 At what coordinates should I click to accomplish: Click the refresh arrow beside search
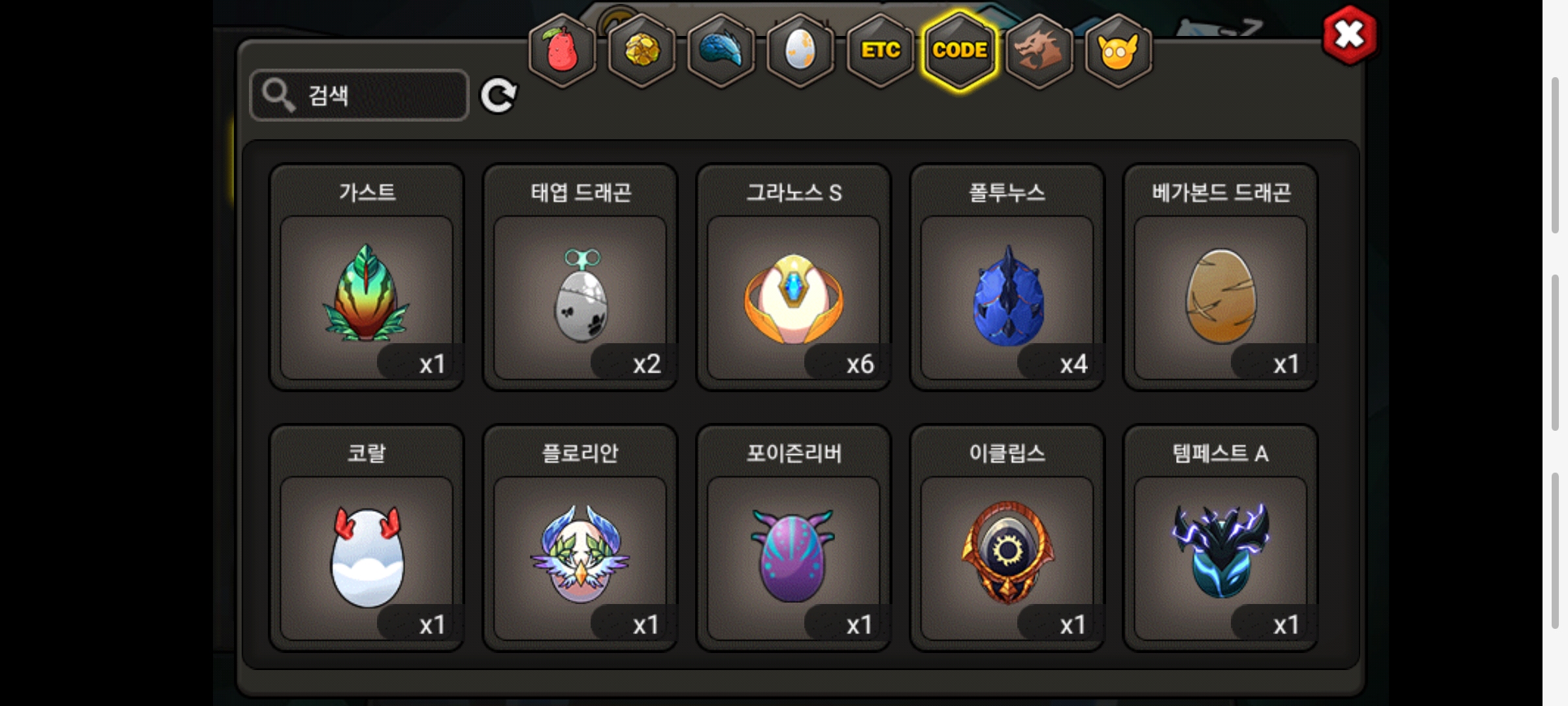coord(498,96)
